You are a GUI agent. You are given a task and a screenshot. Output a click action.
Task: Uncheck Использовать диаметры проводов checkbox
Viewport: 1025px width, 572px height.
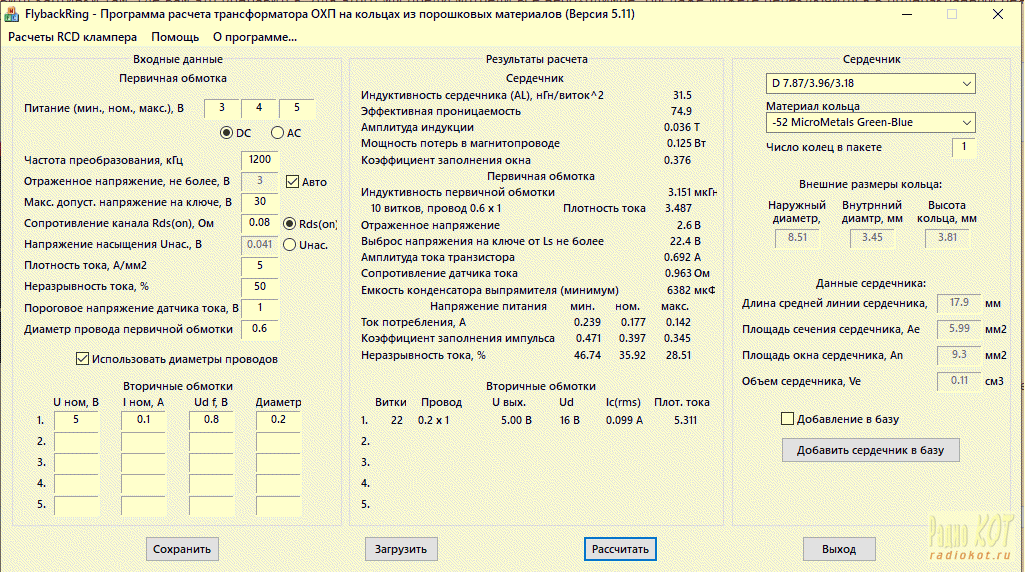coord(83,359)
